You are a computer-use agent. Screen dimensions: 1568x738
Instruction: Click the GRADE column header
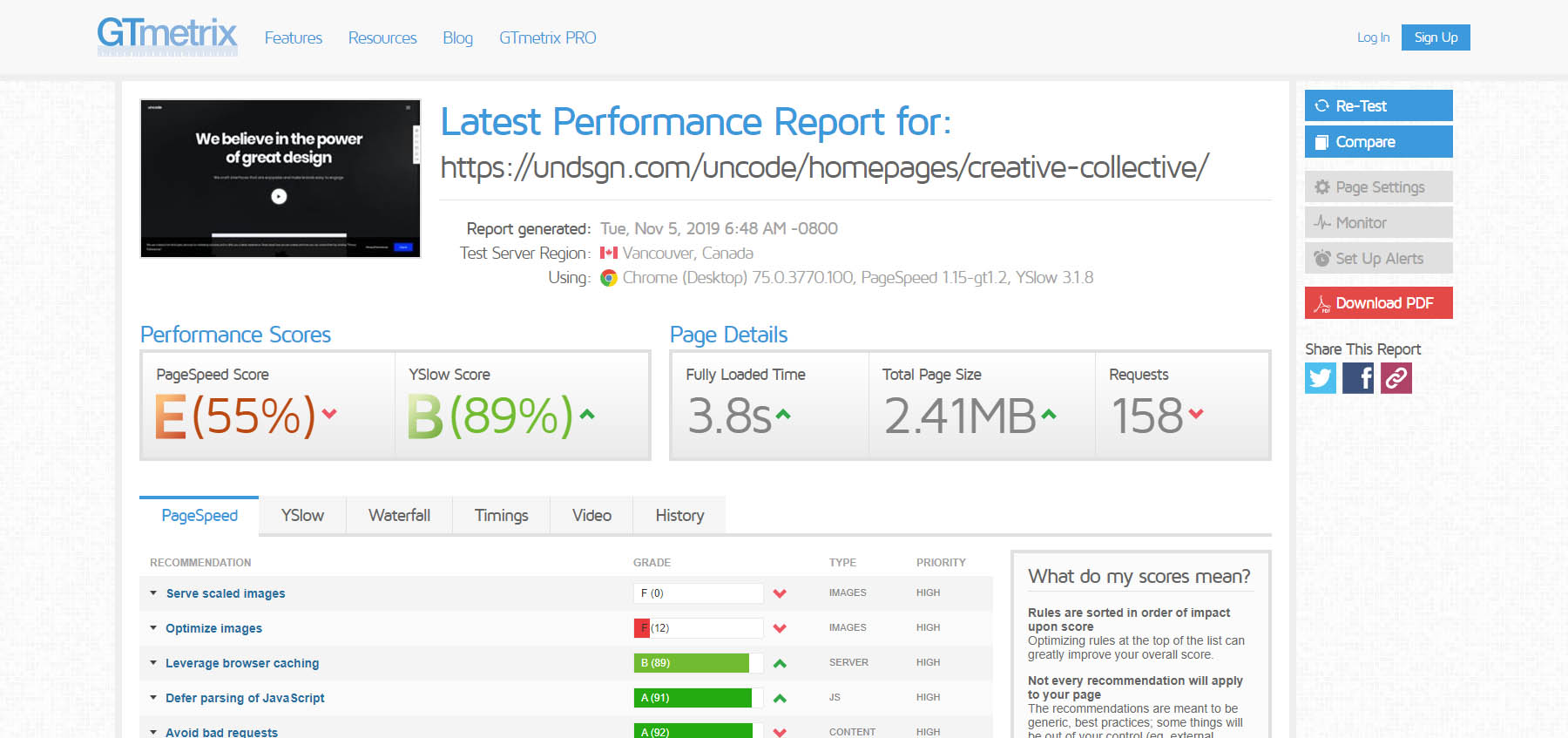click(x=652, y=563)
